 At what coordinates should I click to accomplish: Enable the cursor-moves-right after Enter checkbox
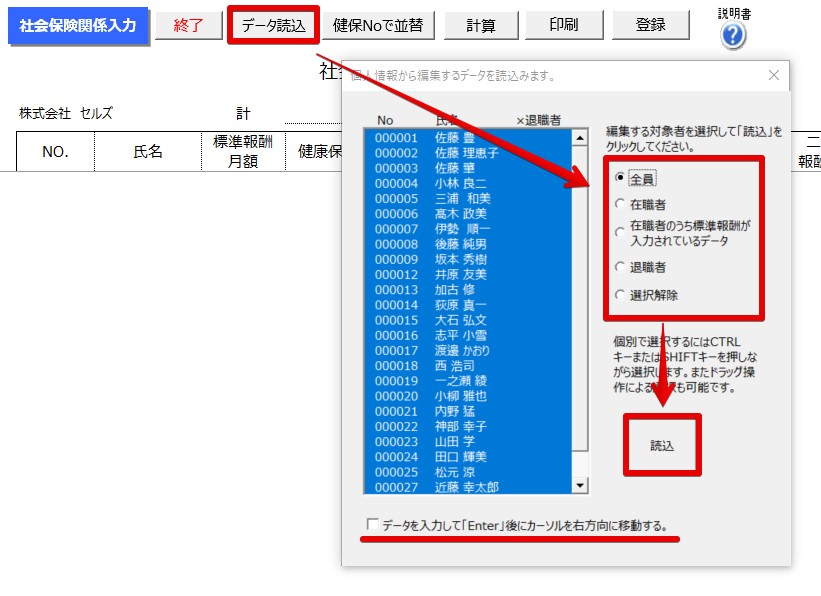pyautogui.click(x=373, y=525)
